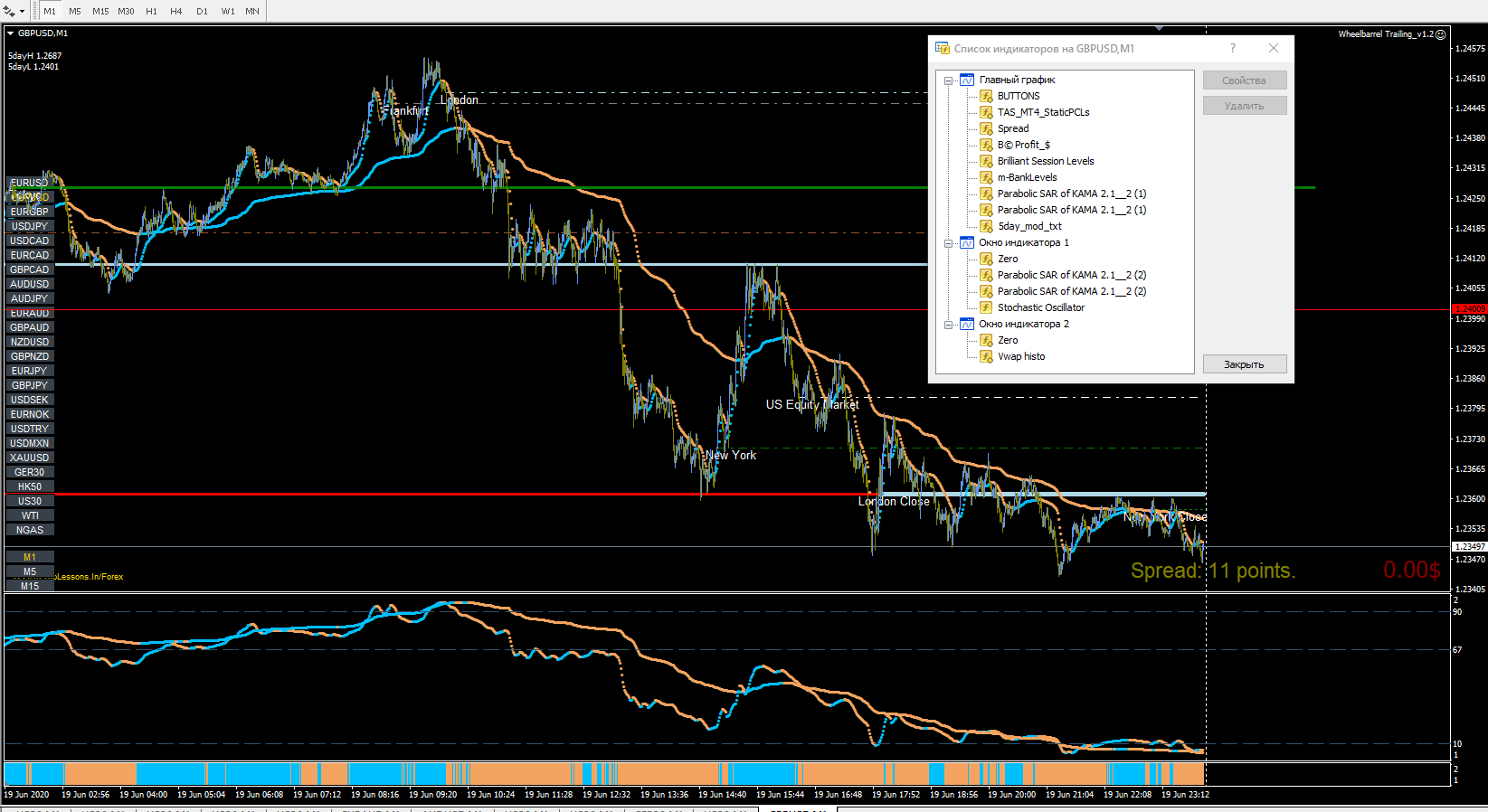The height and width of the screenshot is (812, 1488).
Task: Click the Vwap histo indicator icon
Action: click(986, 356)
